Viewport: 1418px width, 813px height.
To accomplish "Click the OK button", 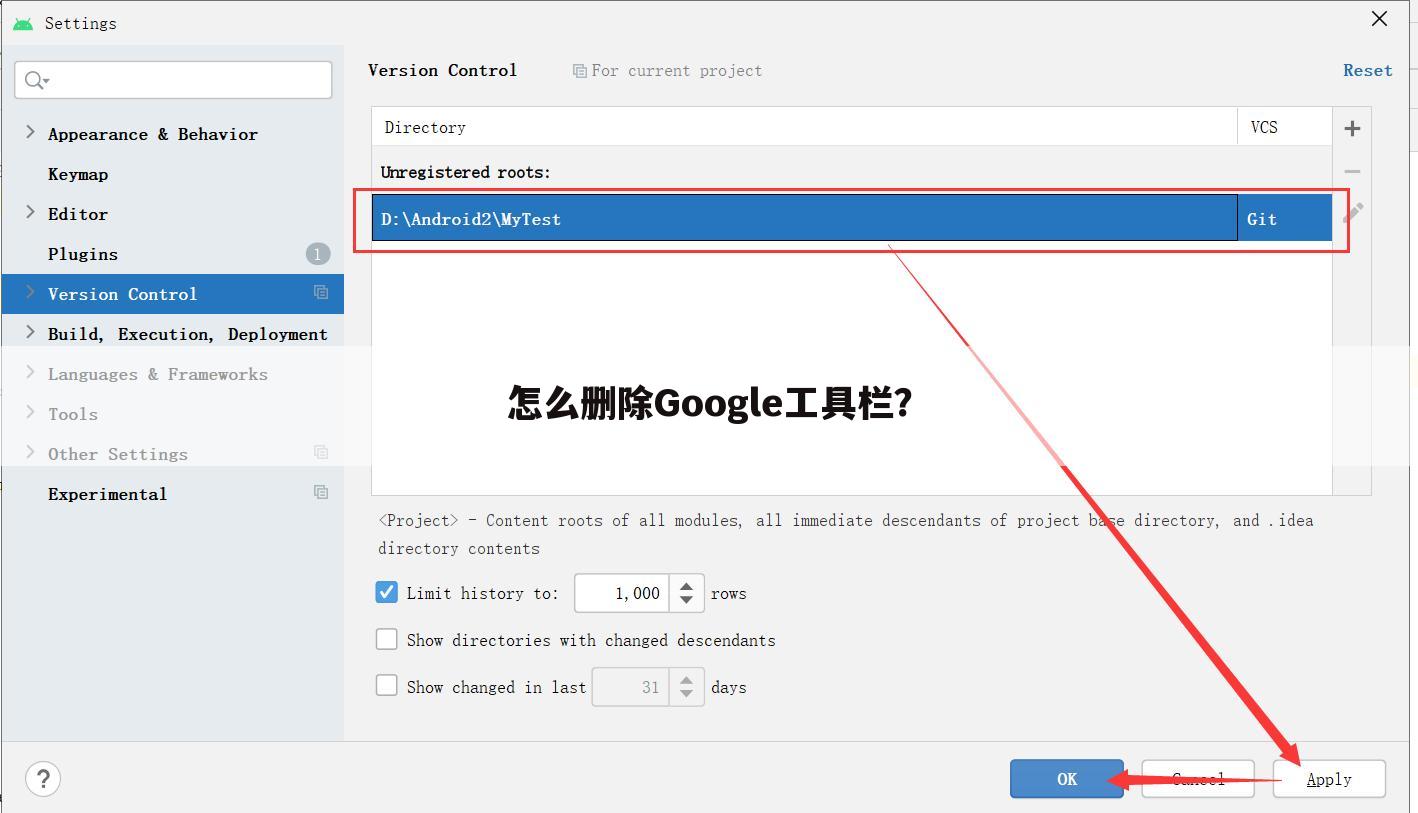I will click(1067, 779).
